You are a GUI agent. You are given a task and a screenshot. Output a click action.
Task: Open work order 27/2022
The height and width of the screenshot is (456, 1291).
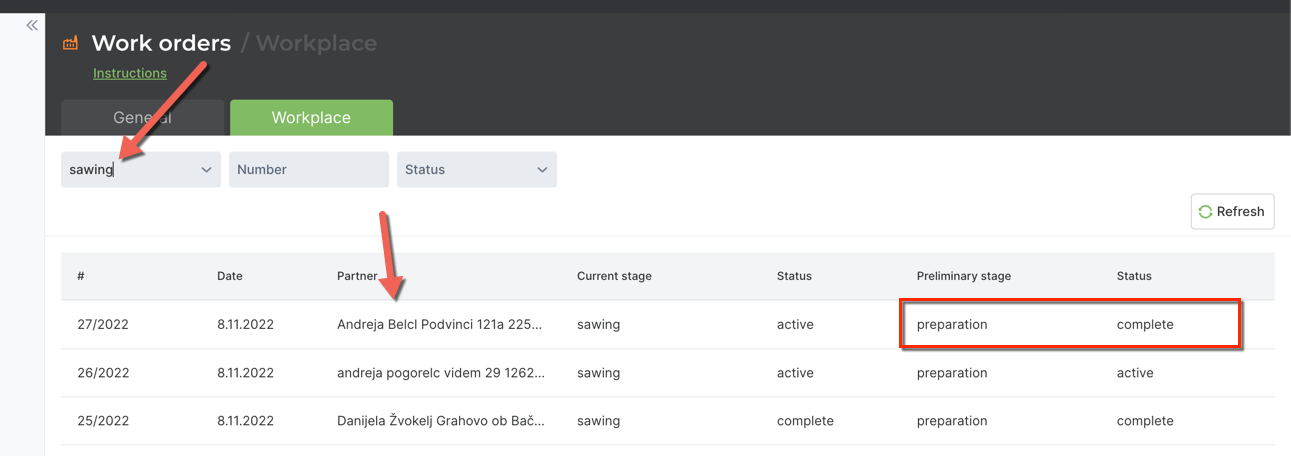coord(103,324)
